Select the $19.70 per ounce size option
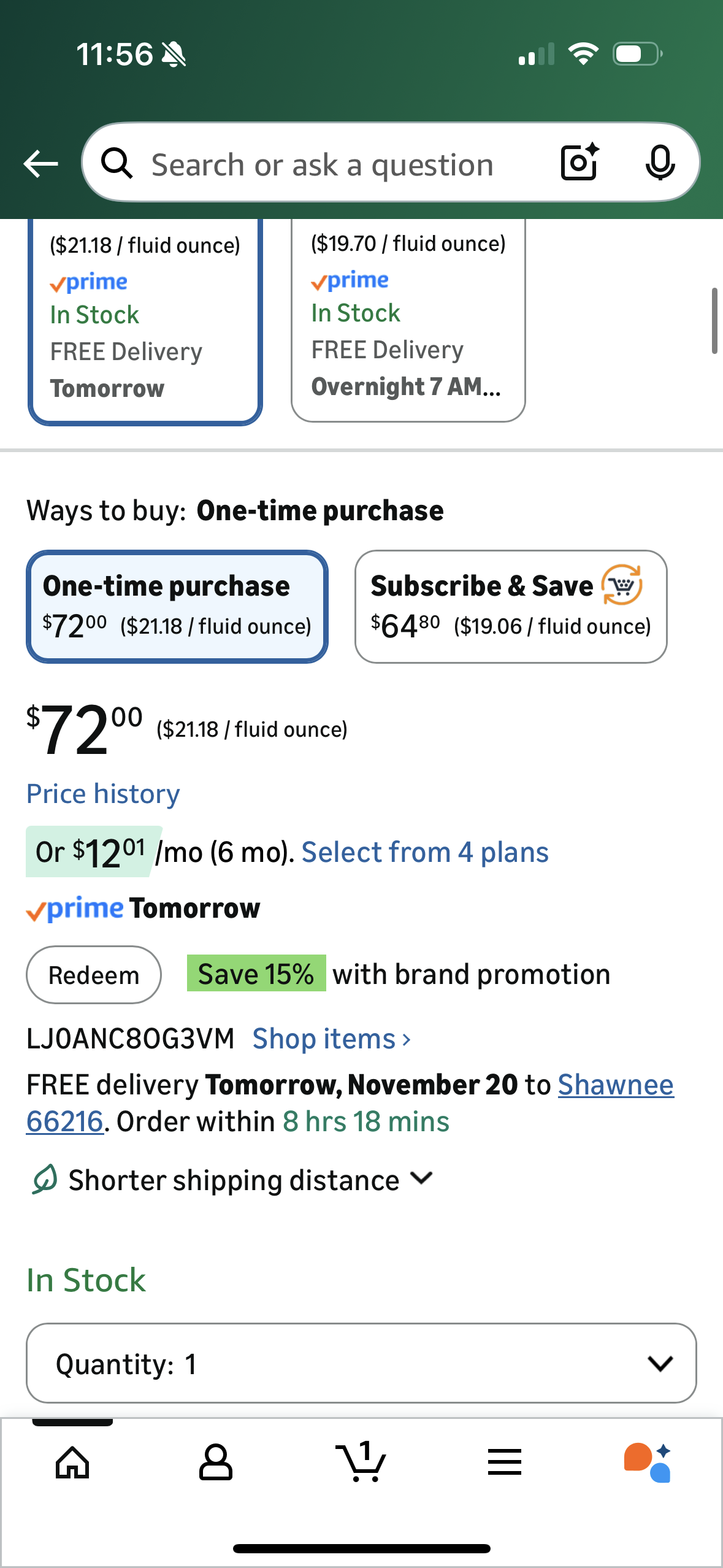This screenshot has height=1568, width=723. pos(408,319)
